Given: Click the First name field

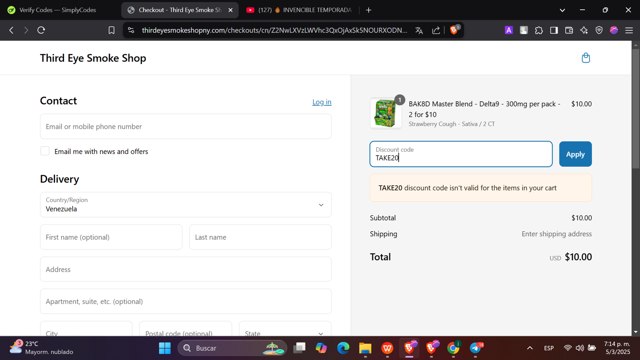Looking at the screenshot, I should click(111, 237).
